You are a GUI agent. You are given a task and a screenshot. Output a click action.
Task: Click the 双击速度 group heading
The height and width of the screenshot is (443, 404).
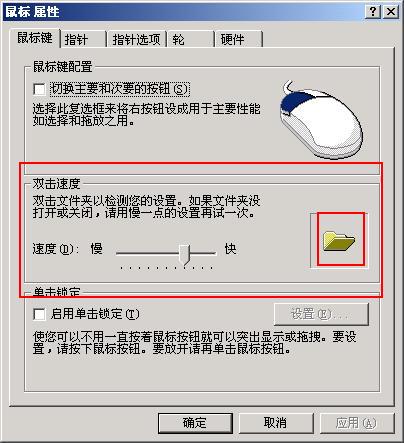[56, 183]
